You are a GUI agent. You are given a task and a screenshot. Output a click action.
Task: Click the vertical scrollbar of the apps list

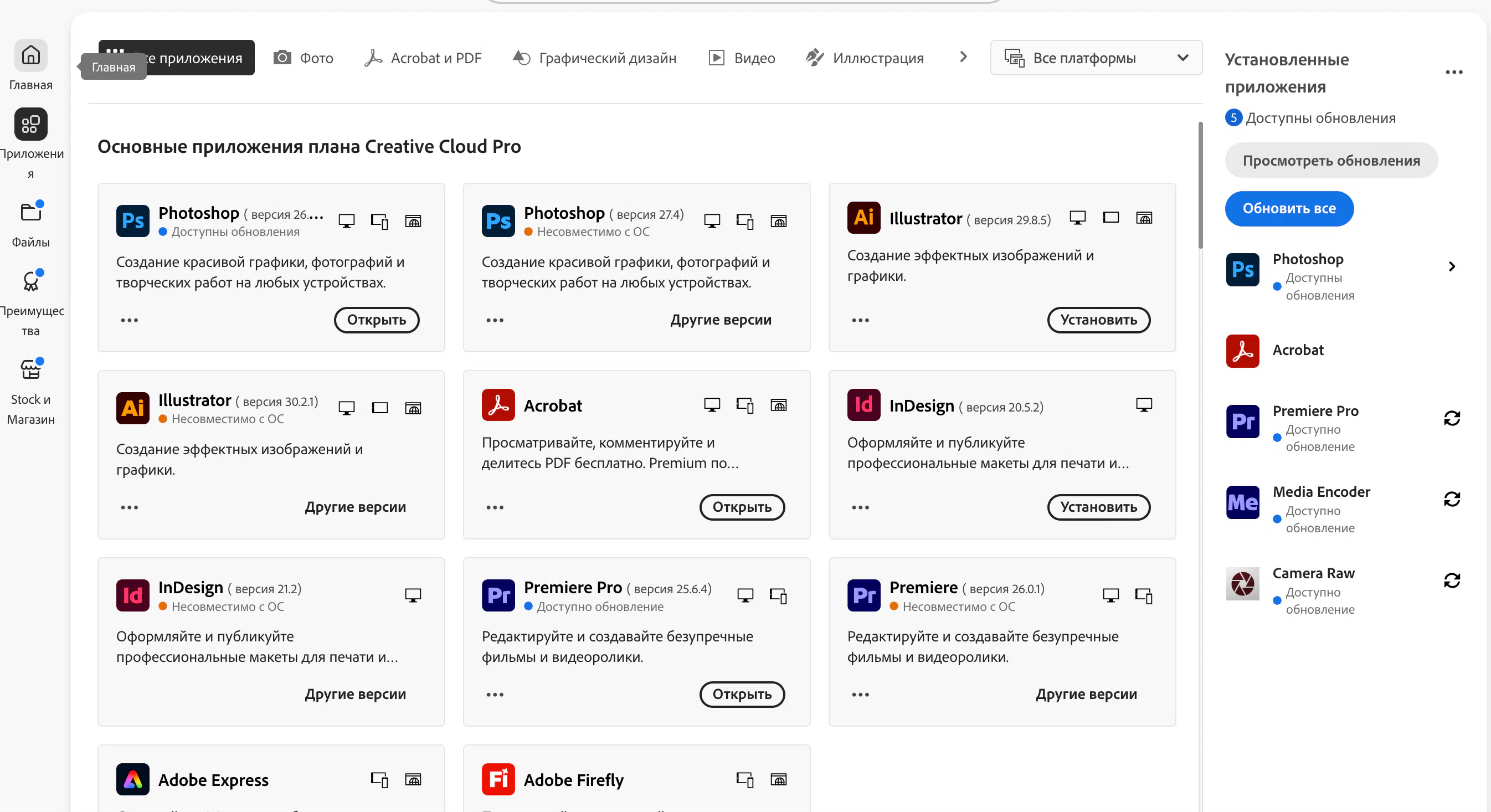coord(1200,185)
